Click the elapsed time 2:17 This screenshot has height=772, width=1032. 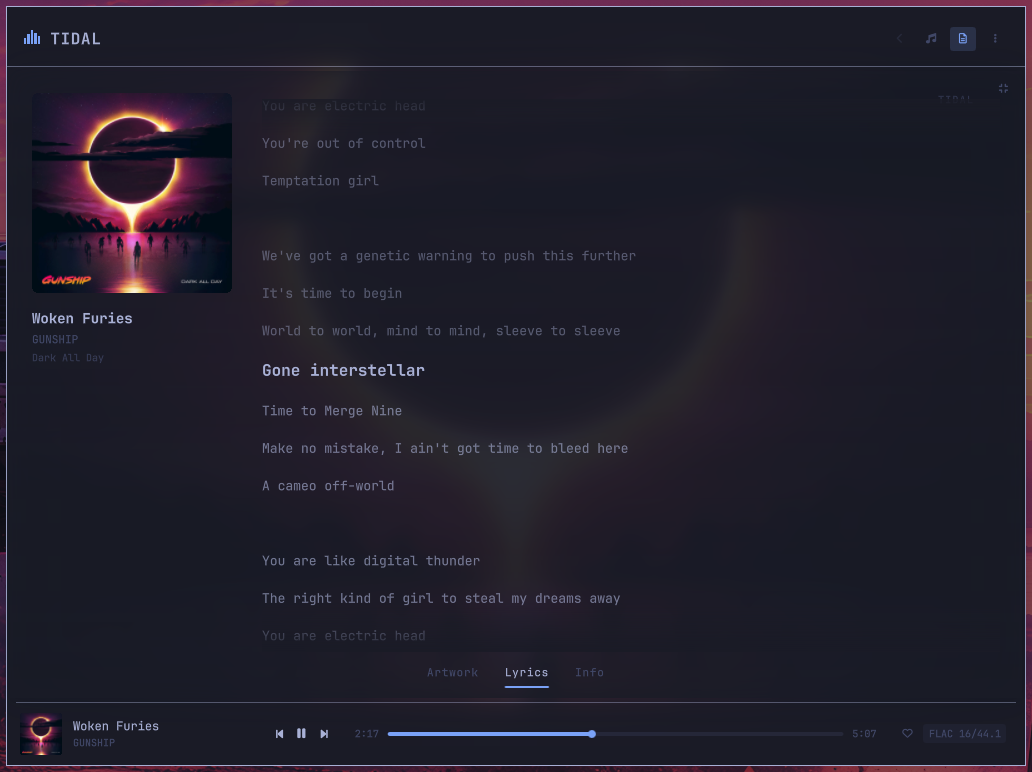tap(367, 734)
